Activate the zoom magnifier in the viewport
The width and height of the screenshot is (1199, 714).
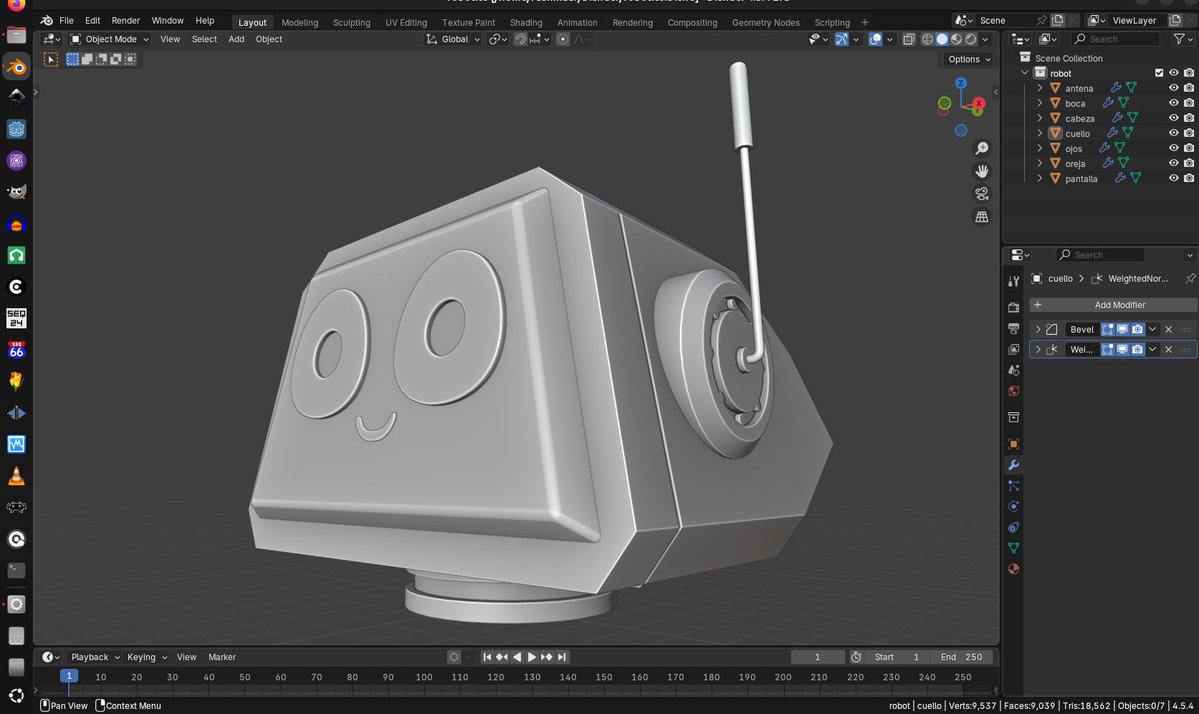[x=983, y=147]
